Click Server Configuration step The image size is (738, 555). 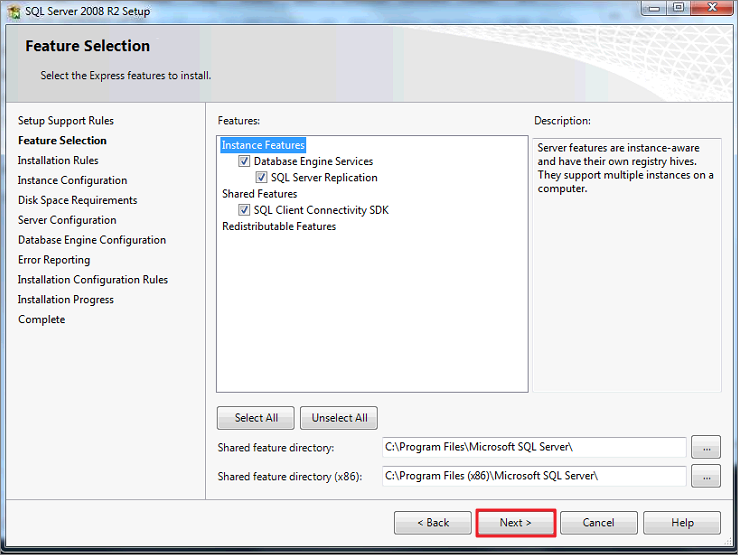(x=67, y=220)
